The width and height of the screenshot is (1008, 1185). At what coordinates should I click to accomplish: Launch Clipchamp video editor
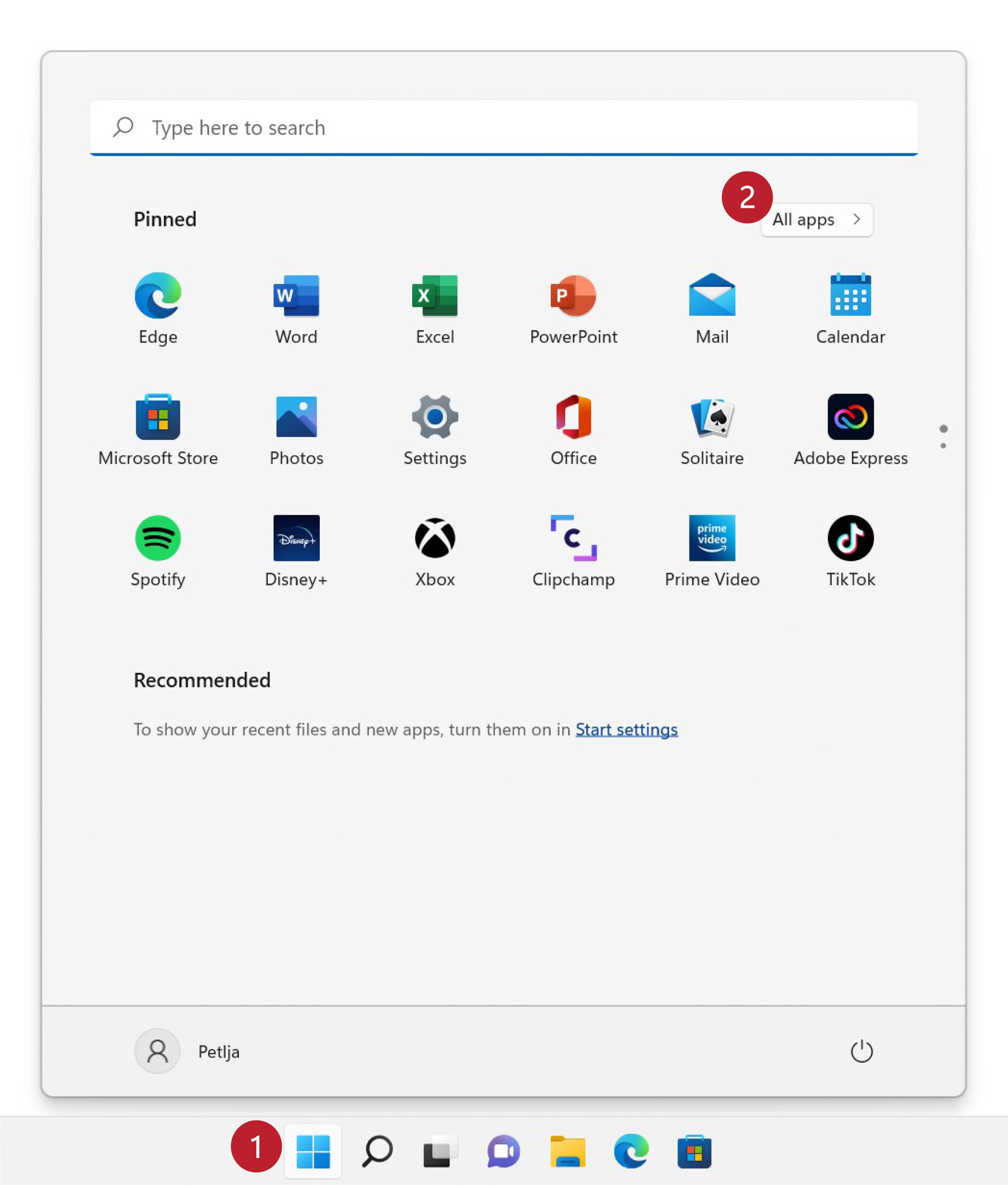coord(573,538)
